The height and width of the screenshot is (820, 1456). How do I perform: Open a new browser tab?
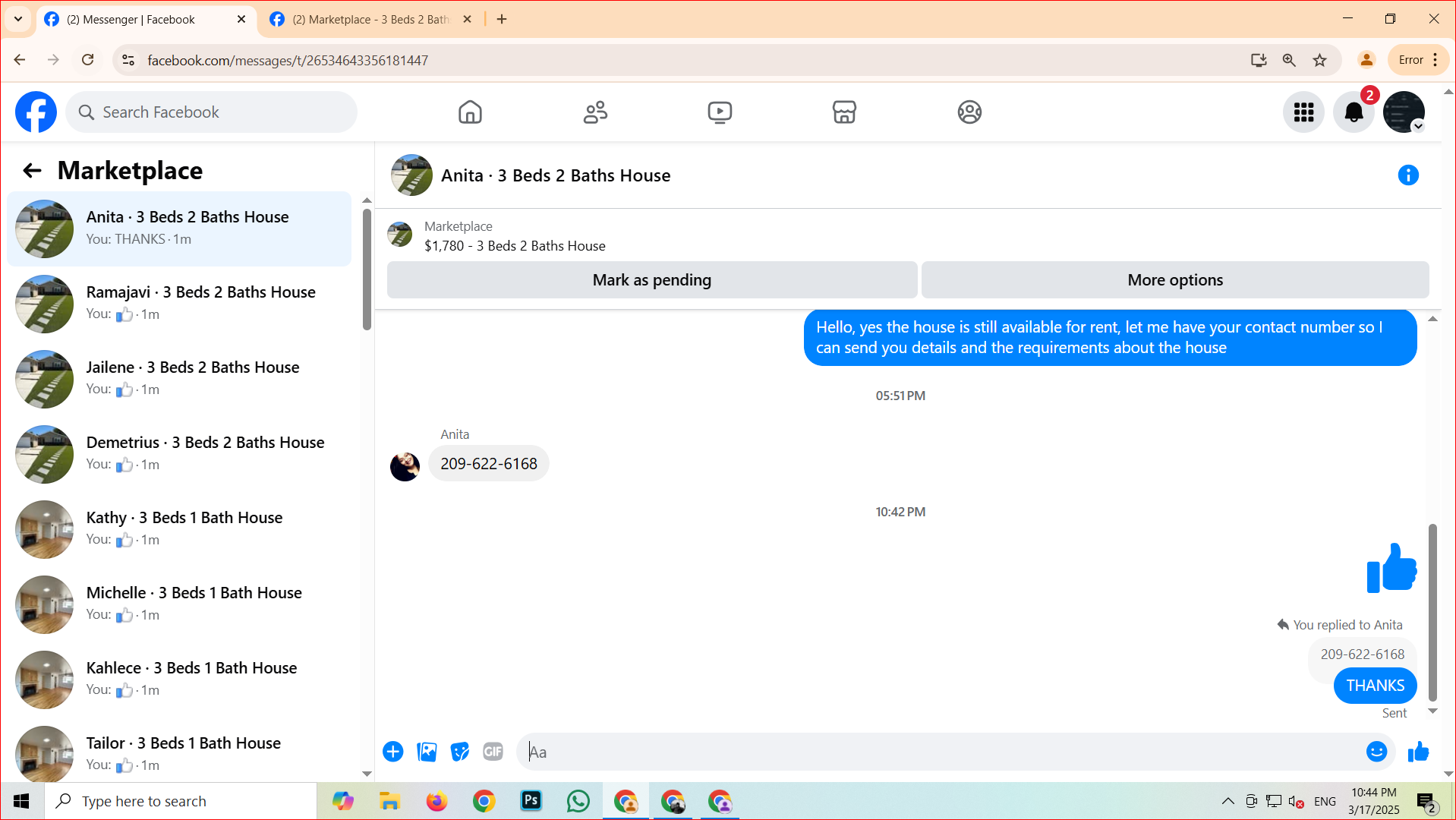502,20
